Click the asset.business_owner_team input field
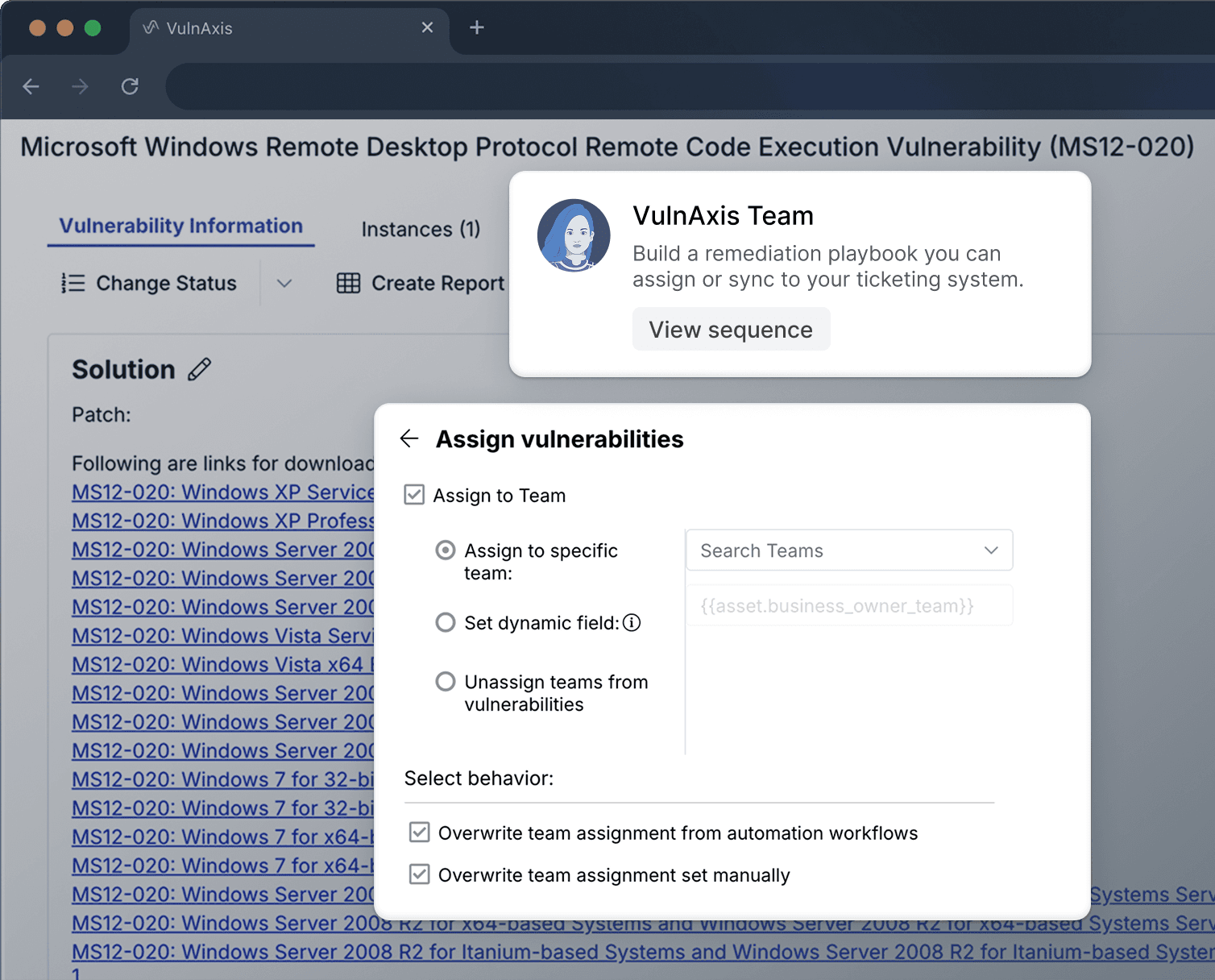Image resolution: width=1215 pixels, height=980 pixels. click(x=849, y=605)
